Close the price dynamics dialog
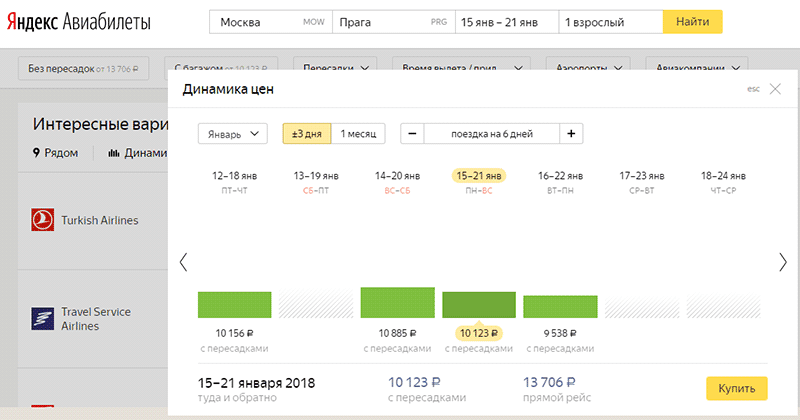The image size is (800, 420). tap(775, 89)
